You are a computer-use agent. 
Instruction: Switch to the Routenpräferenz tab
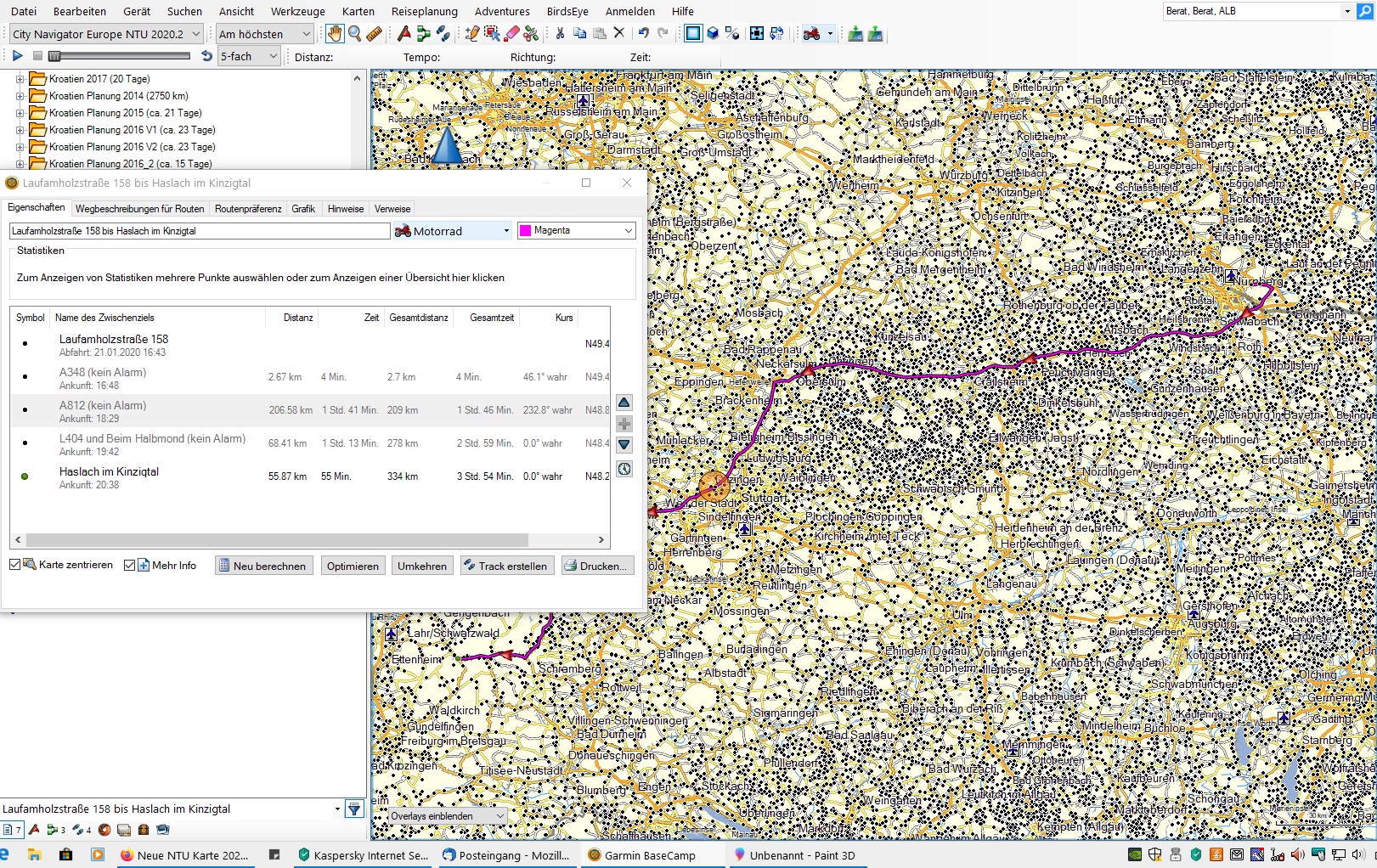(248, 209)
